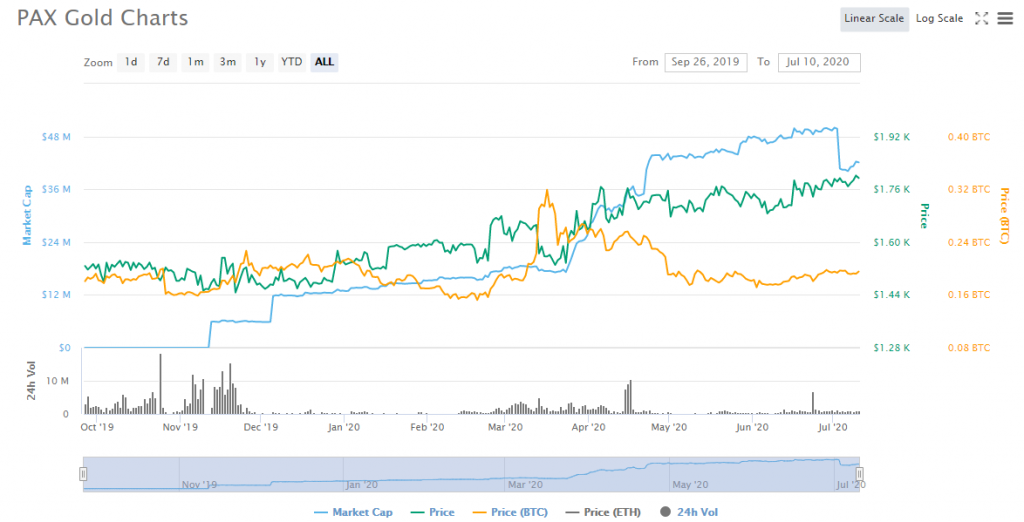This screenshot has height=522, width=1024.
Task: Set zoom to 1d
Action: pyautogui.click(x=131, y=62)
